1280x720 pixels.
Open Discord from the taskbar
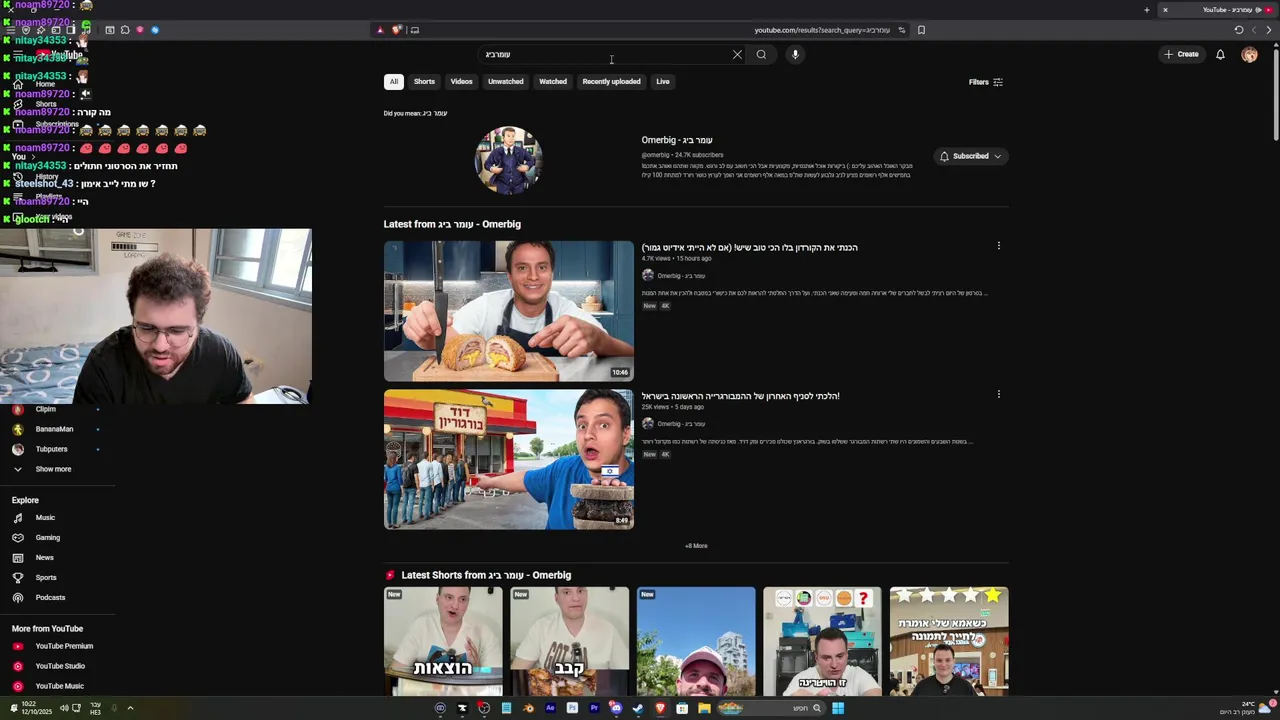coord(616,708)
